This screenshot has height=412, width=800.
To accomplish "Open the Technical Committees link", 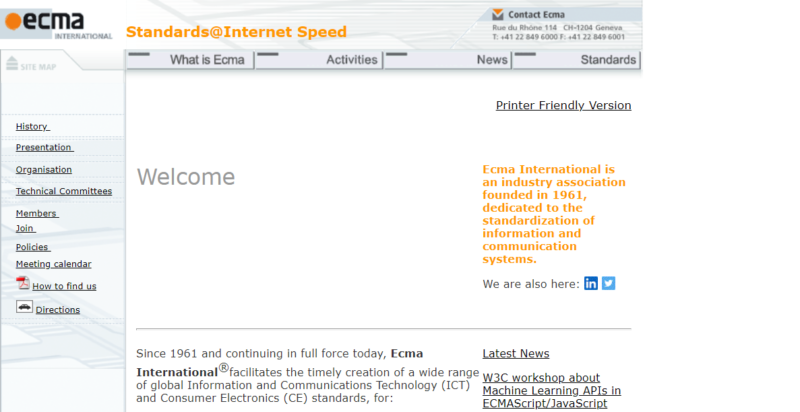I will 64,191.
